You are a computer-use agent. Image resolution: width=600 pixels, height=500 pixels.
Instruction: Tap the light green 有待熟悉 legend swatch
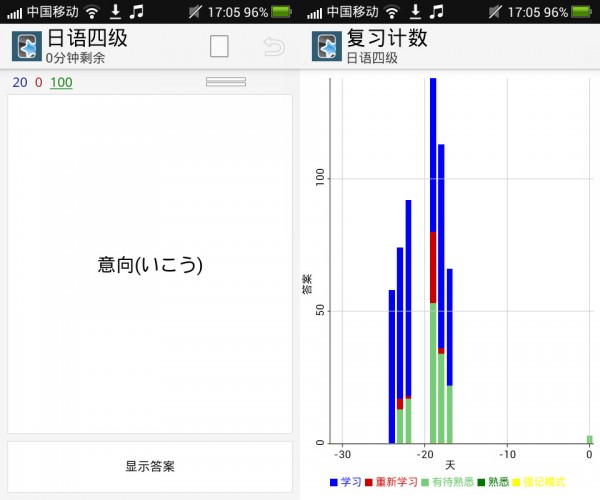[x=425, y=482]
